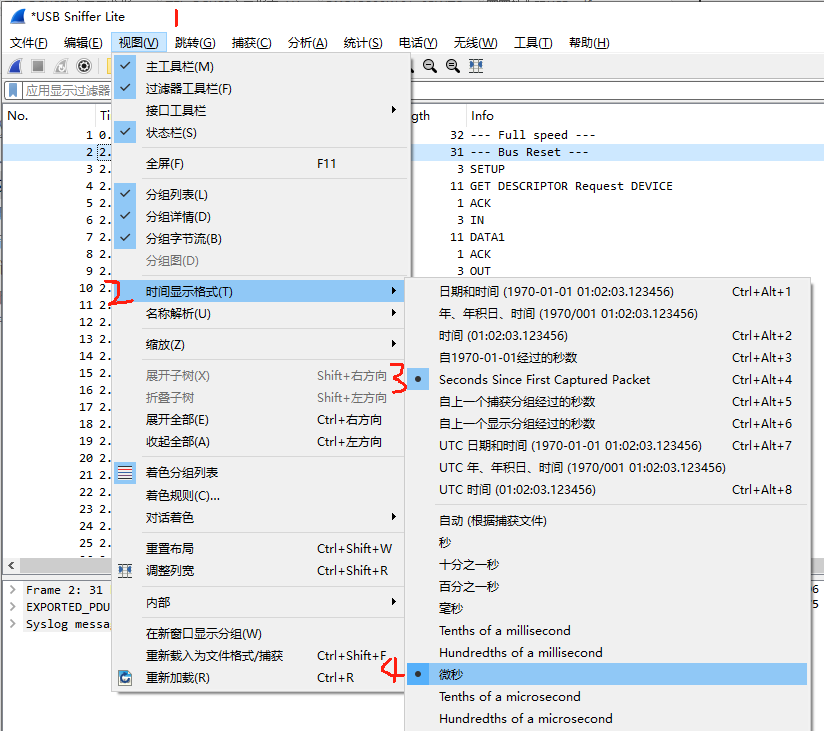Select Tenths of a millisecond precision
The image size is (824, 731).
click(607, 631)
